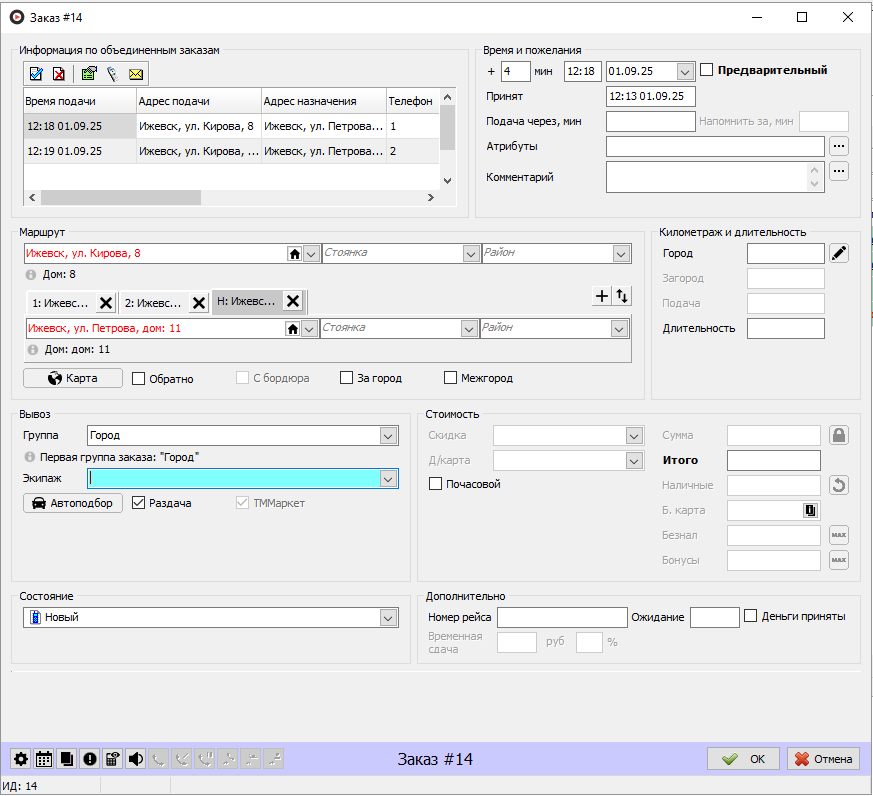Click the red X delete order icon

coord(59,73)
